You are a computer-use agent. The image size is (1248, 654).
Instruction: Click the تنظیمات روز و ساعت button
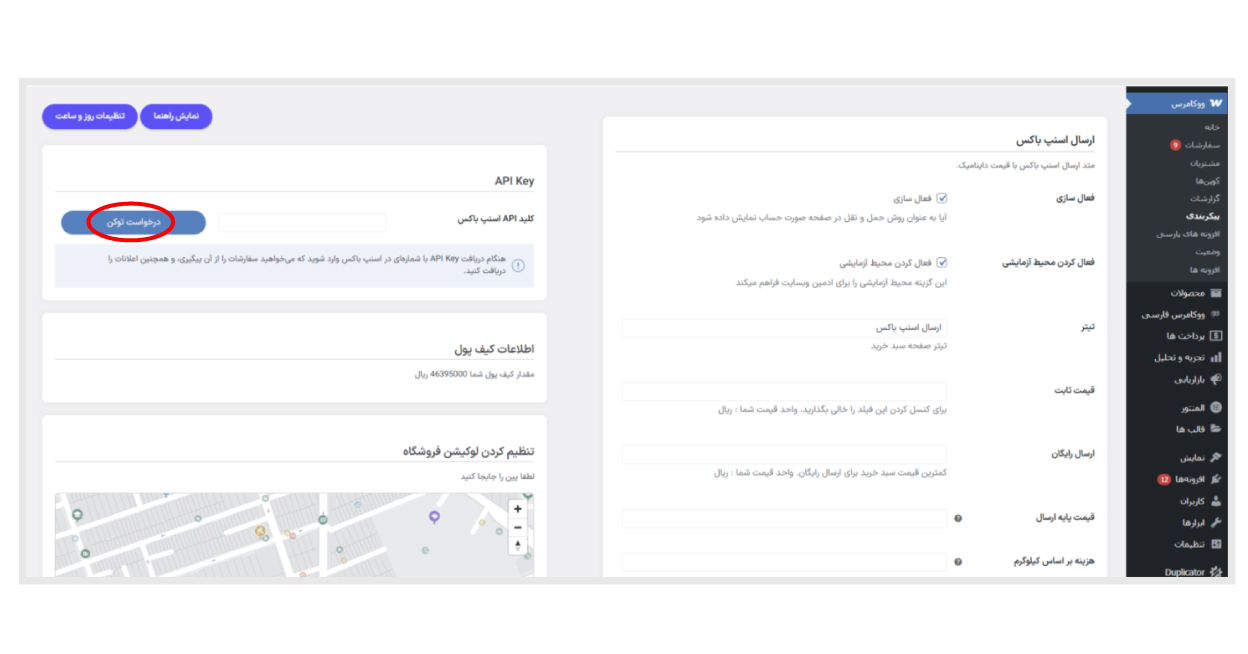[90, 117]
